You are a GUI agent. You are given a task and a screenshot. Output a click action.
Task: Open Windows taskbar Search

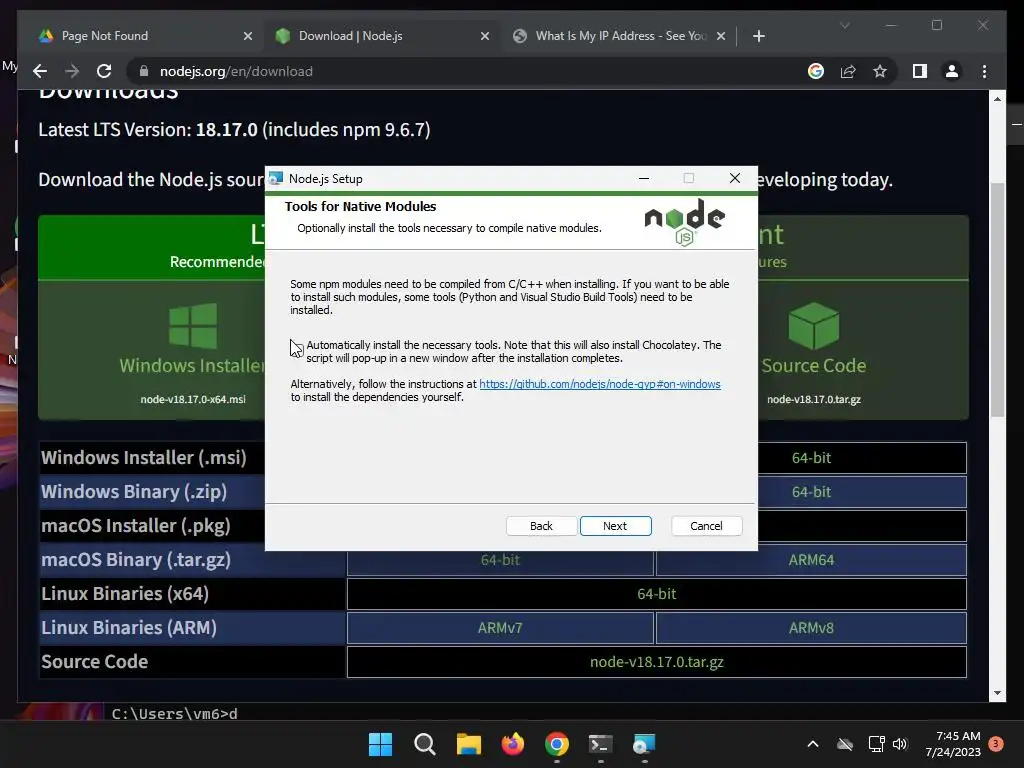click(424, 744)
